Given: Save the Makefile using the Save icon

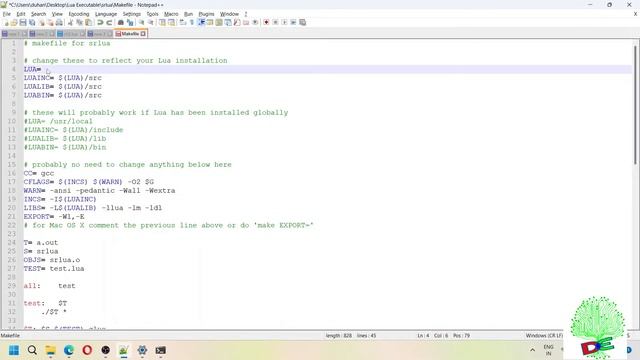Looking at the screenshot, I should click(23, 22).
